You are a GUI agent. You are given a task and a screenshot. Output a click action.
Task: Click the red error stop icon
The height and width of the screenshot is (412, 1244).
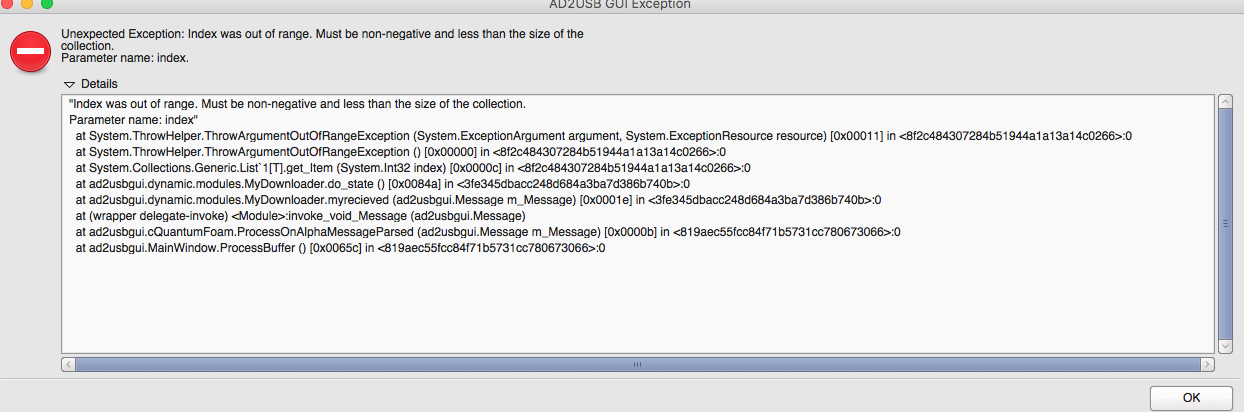[31, 50]
